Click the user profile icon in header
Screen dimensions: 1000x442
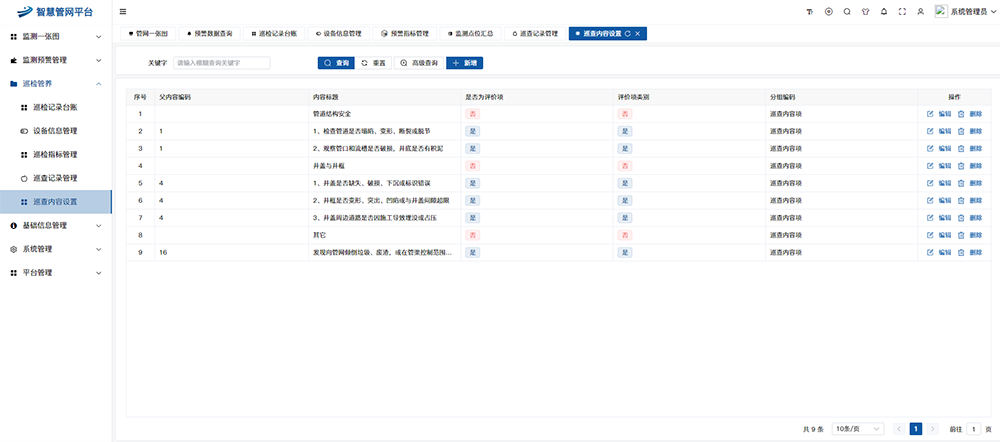click(x=920, y=11)
